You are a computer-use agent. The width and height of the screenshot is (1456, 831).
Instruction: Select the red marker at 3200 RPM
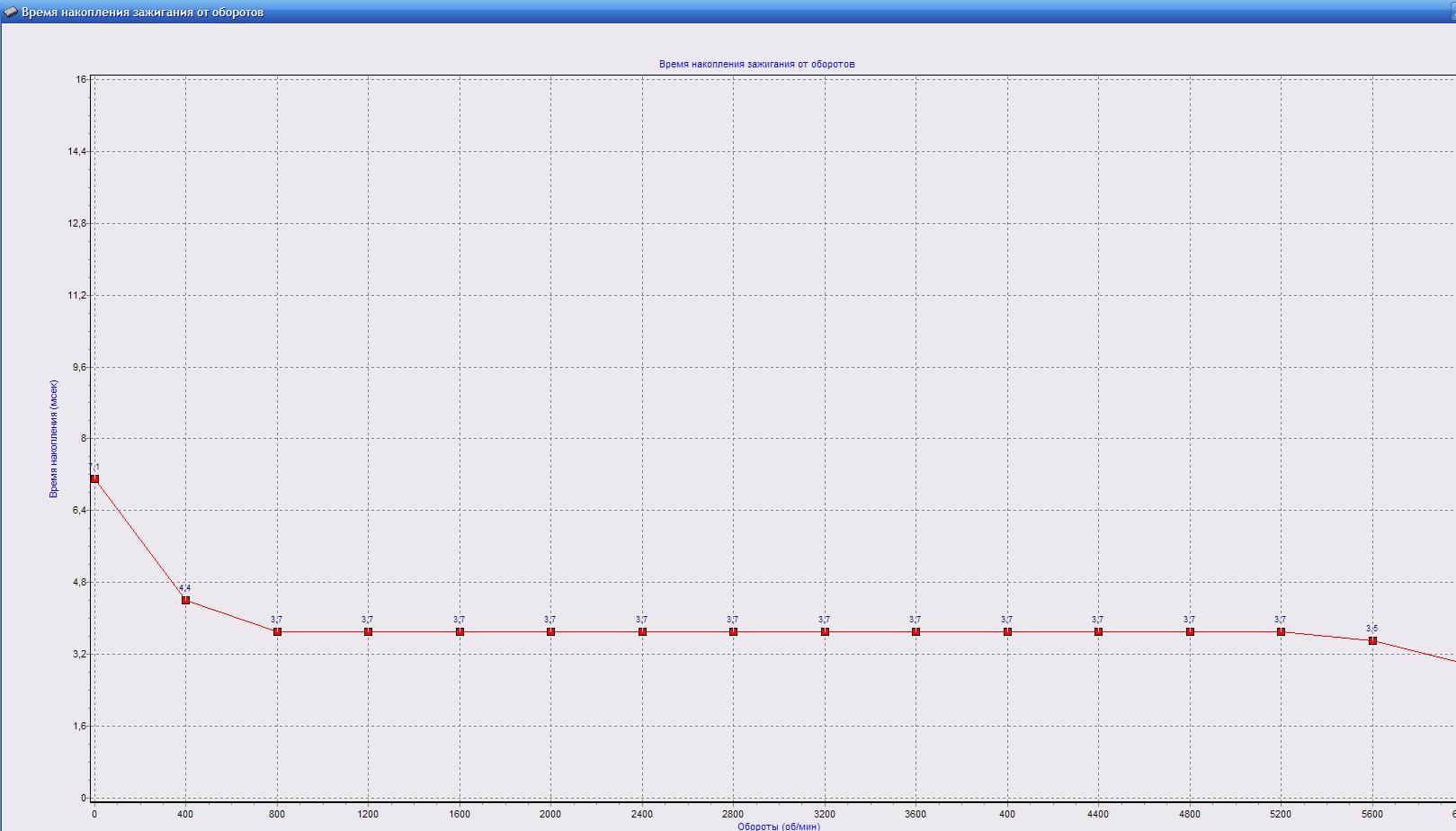tap(825, 632)
